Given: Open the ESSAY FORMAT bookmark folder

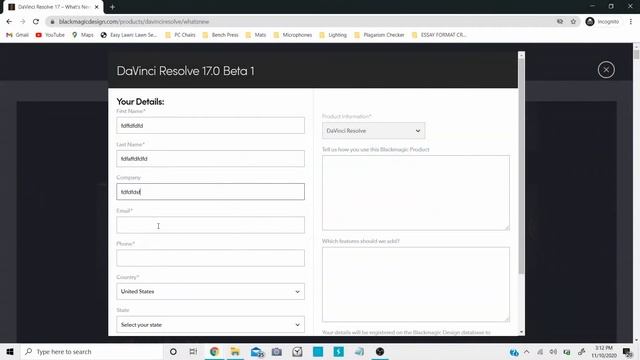Looking at the screenshot, I should (439, 35).
